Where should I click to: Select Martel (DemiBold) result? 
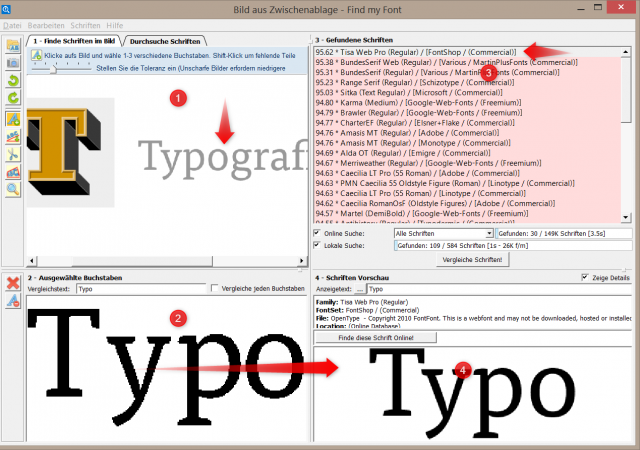pos(467,214)
